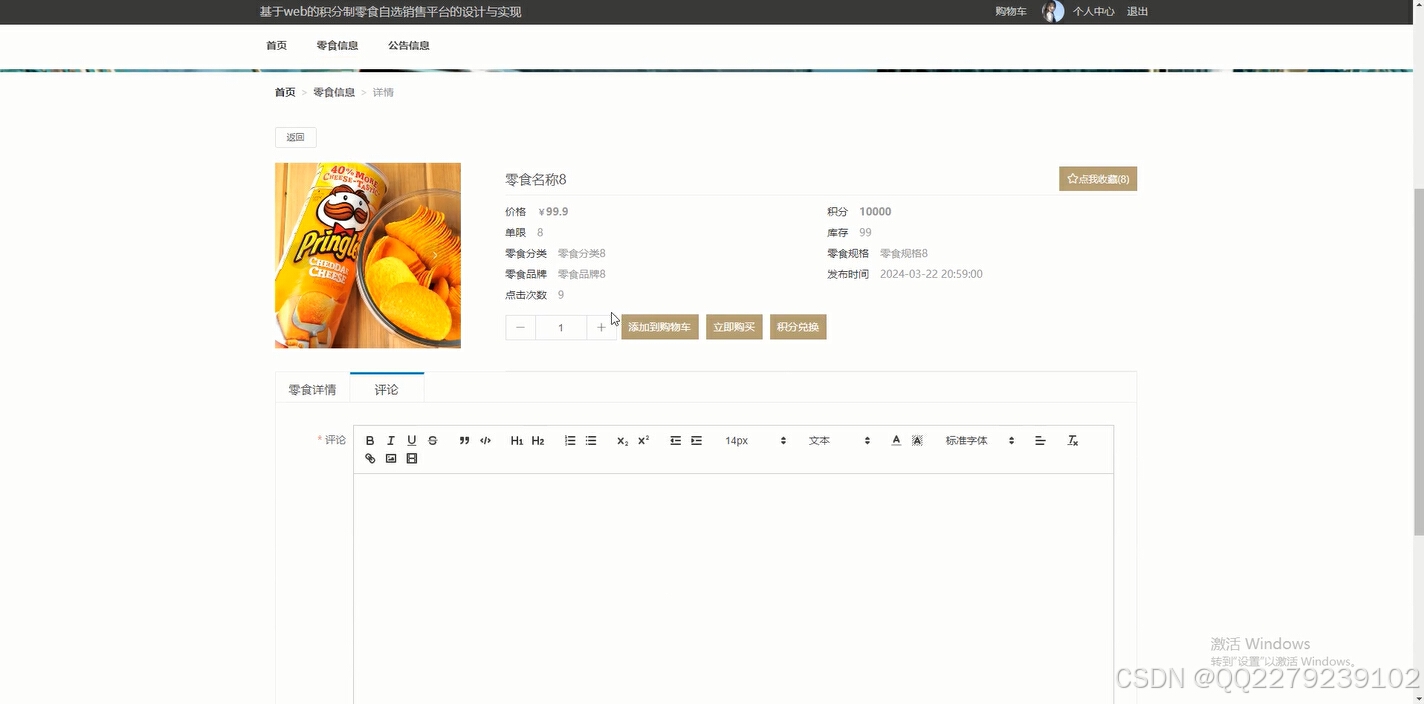
Task: Enable subscript formatting in editor
Action: [620, 440]
